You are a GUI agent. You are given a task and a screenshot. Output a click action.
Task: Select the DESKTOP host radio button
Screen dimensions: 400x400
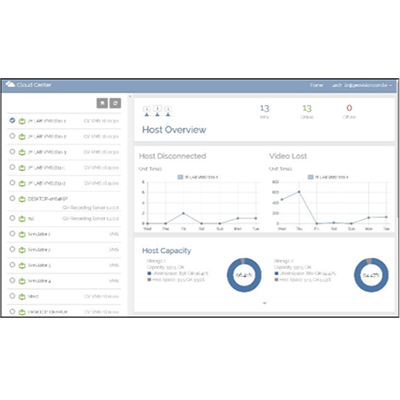click(x=12, y=198)
